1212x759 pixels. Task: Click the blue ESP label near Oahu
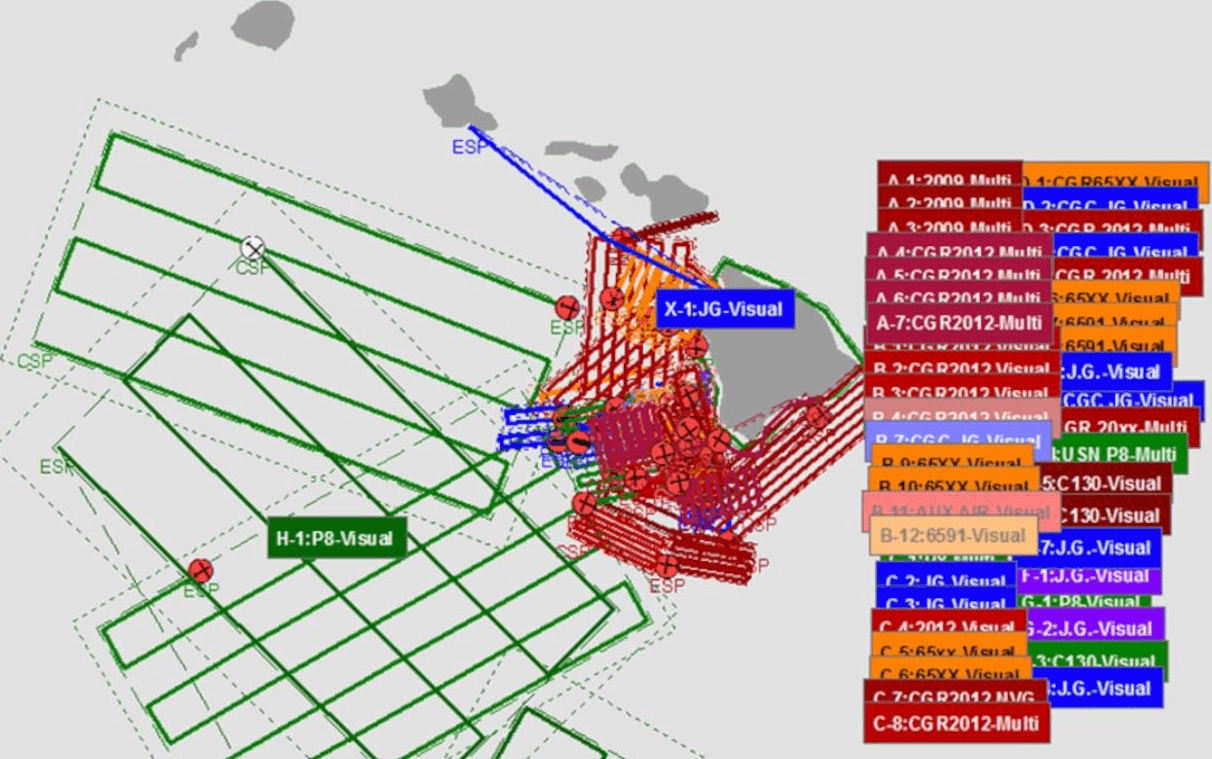tap(467, 147)
